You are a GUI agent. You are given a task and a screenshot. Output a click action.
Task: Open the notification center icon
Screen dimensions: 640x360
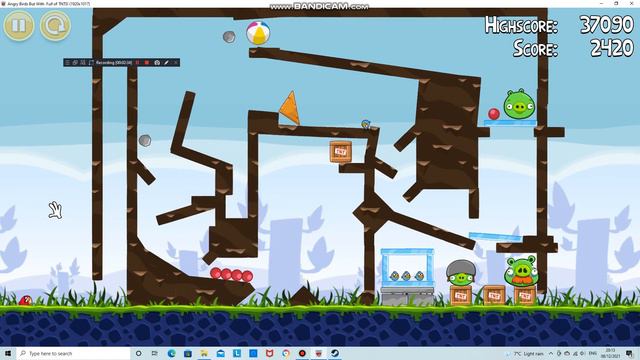[x=630, y=353]
